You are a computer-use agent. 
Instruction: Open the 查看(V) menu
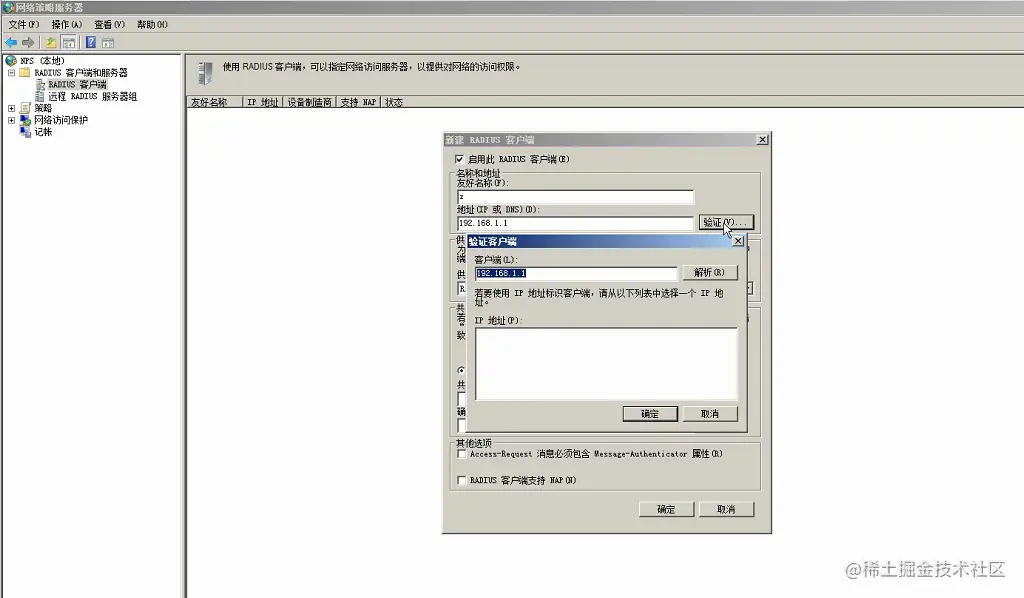click(109, 24)
